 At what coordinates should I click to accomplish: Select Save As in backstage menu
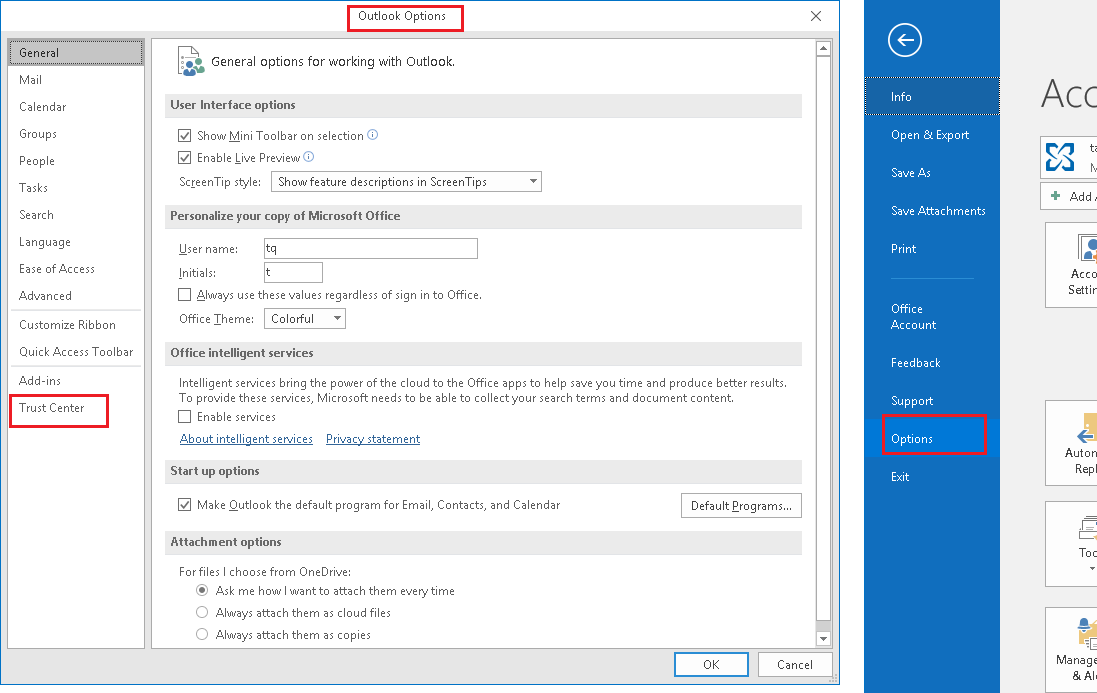pos(932,173)
